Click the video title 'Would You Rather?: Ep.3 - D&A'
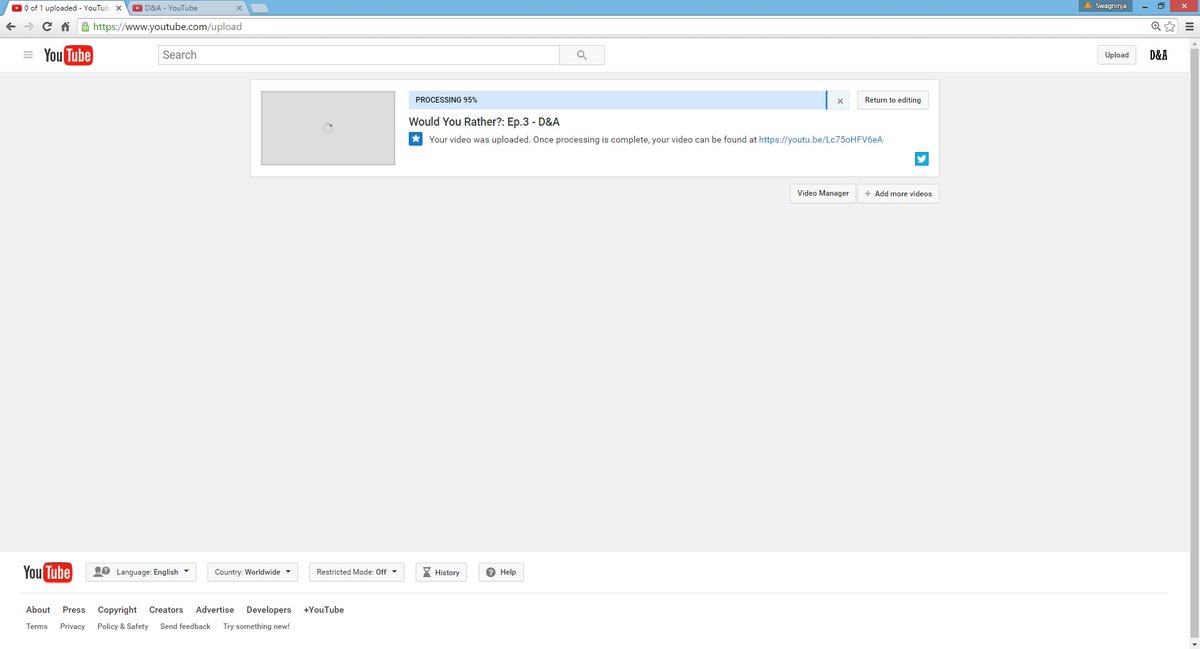Screen dimensions: 1200x649 [x=484, y=122]
